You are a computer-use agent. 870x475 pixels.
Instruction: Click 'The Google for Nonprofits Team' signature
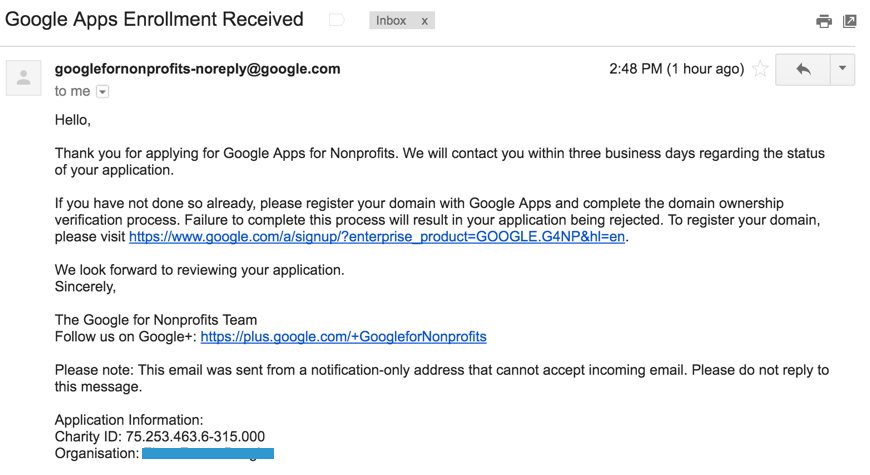point(156,320)
